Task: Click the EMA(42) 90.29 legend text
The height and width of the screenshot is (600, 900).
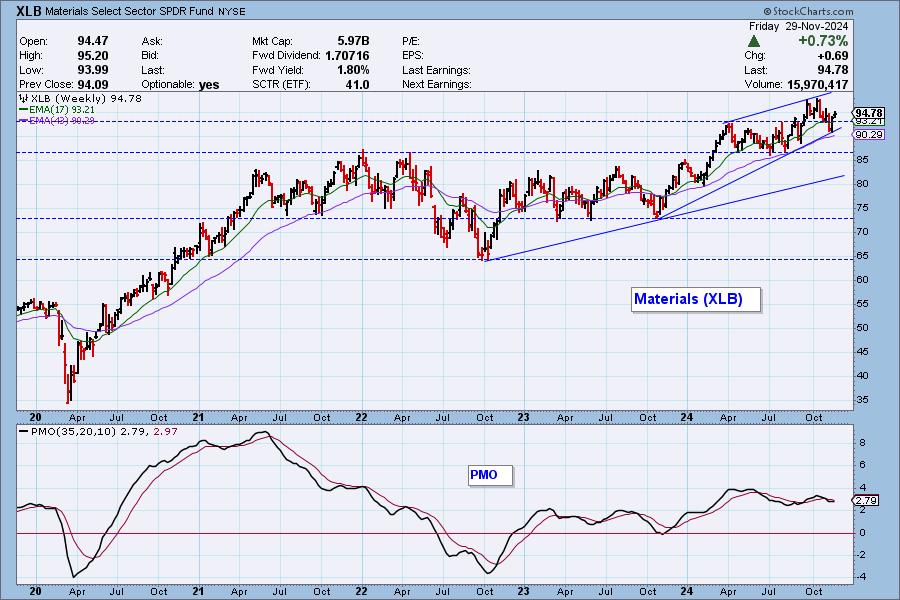Action: [x=62, y=121]
